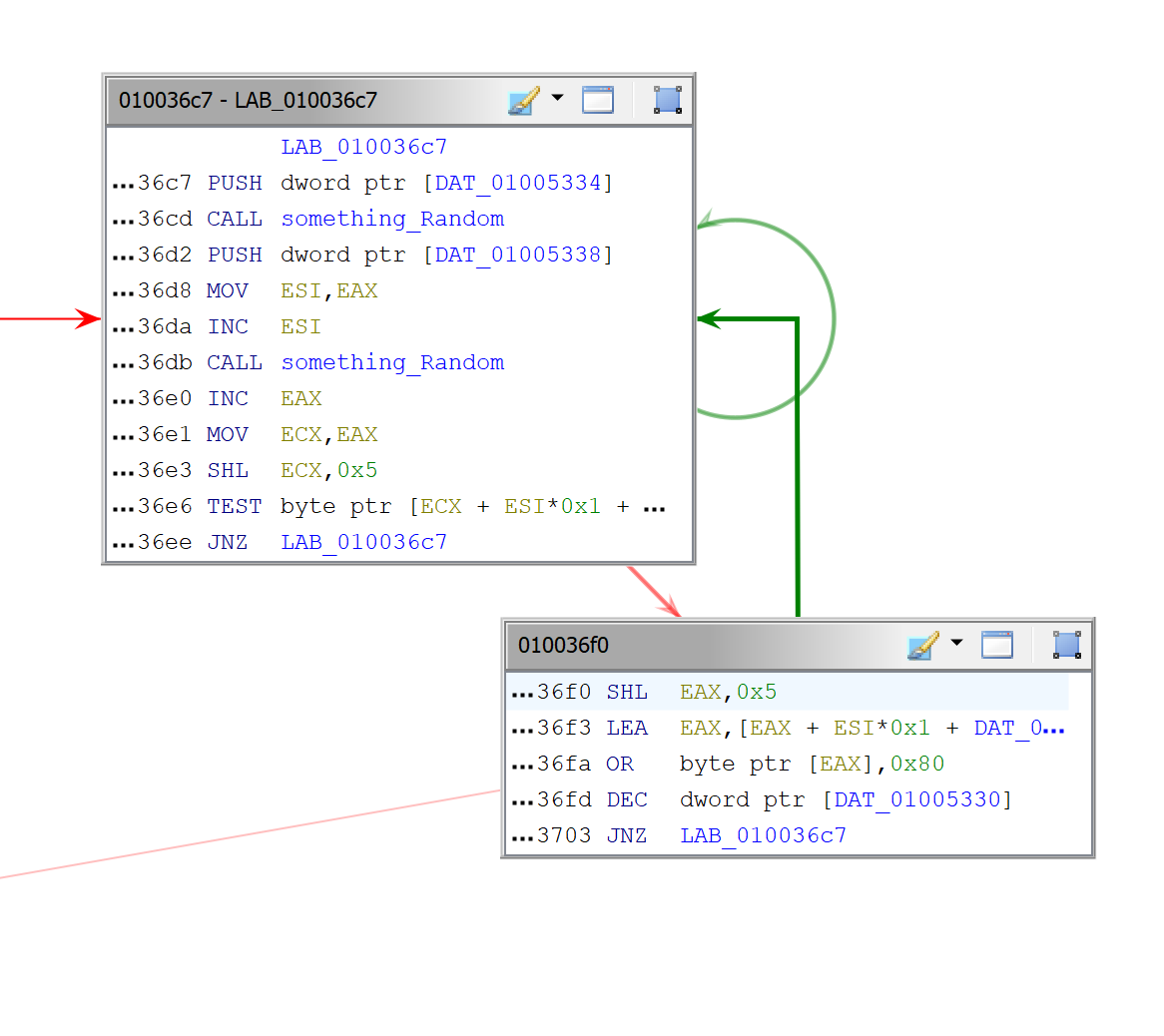The image size is (1164, 1036).
Task: Follow something_Random in the CALL at 36cd
Action: click(392, 219)
